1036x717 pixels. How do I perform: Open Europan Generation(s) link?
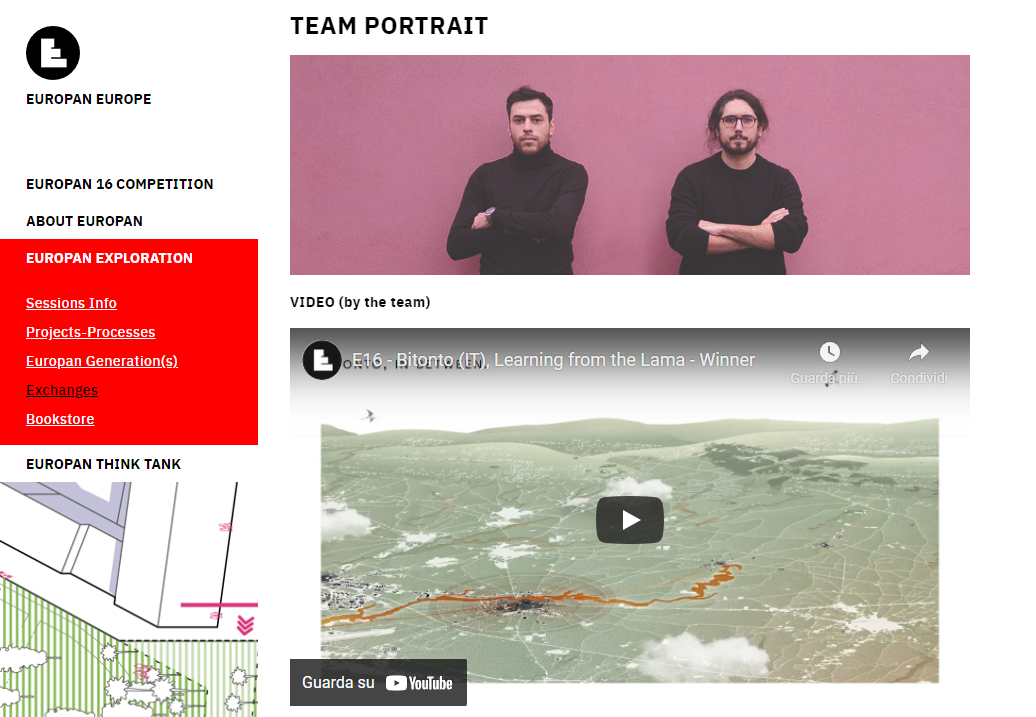click(102, 361)
